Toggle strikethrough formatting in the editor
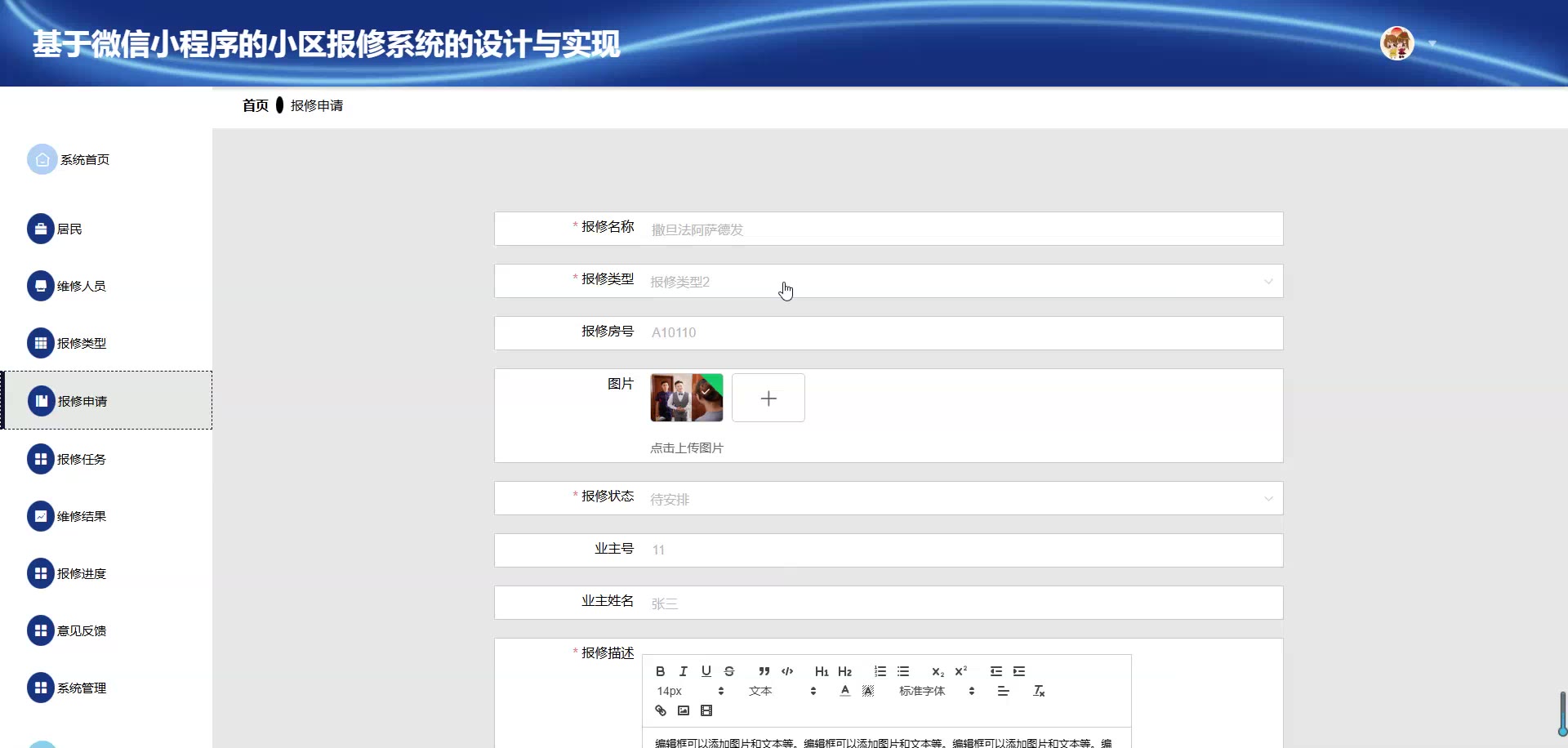Screen dimensions: 1568x748 tap(729, 671)
